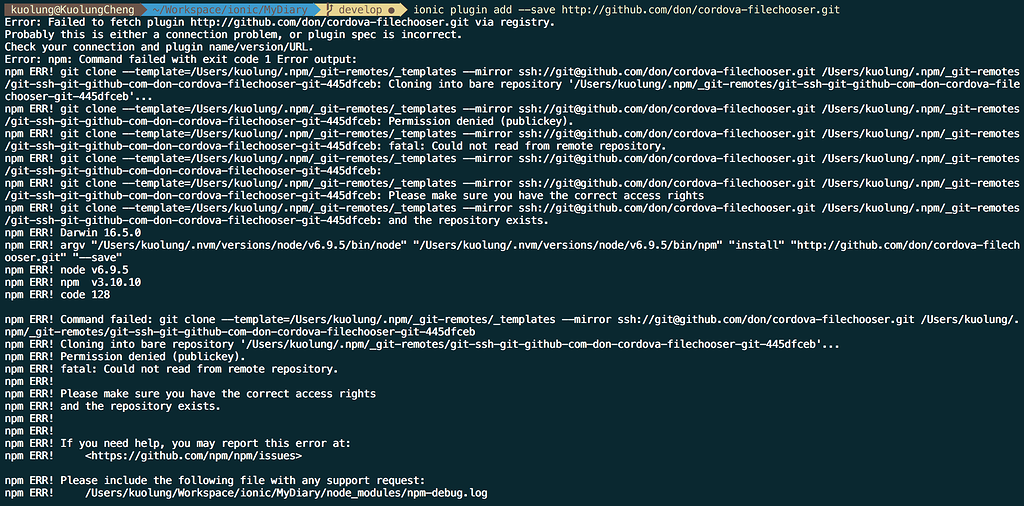Viewport: 1024px width, 506px height.
Task: Click the 'npm ERR! code 128' line
Action: coord(57,295)
